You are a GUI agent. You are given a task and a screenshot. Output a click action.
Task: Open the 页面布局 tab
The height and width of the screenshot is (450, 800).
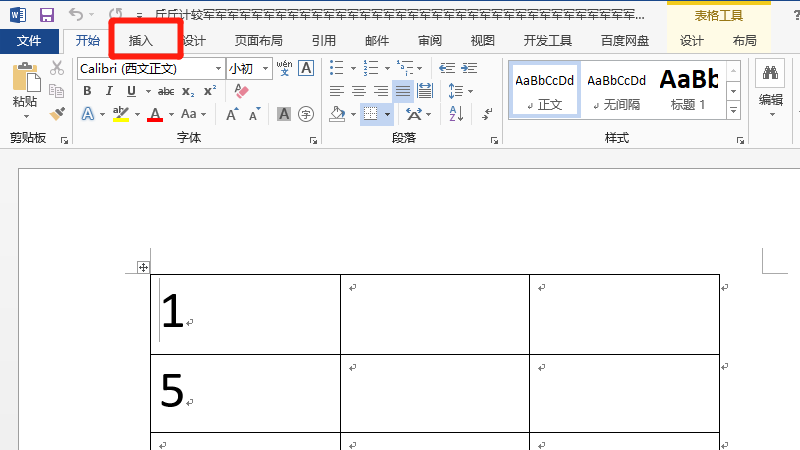258,41
